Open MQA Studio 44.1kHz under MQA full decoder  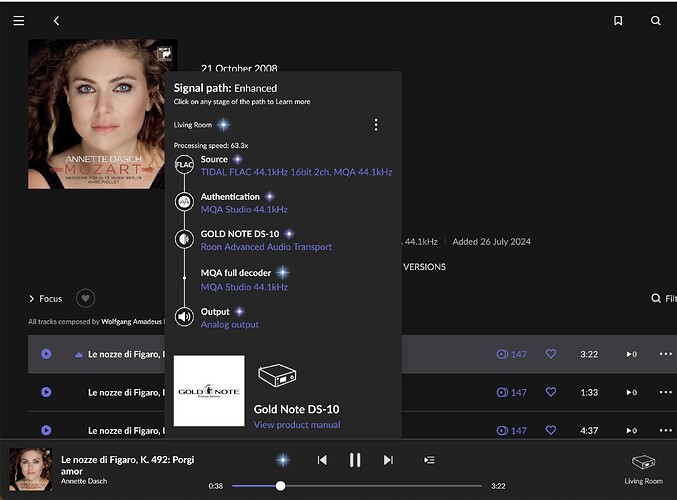tap(244, 287)
